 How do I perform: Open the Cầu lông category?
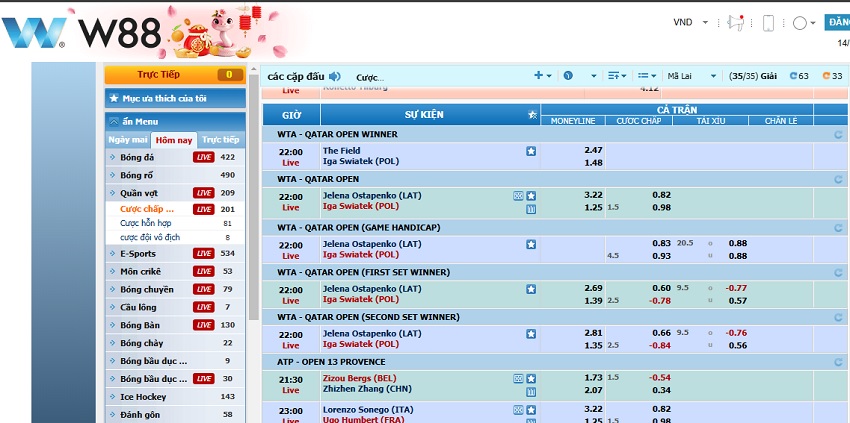click(175, 307)
